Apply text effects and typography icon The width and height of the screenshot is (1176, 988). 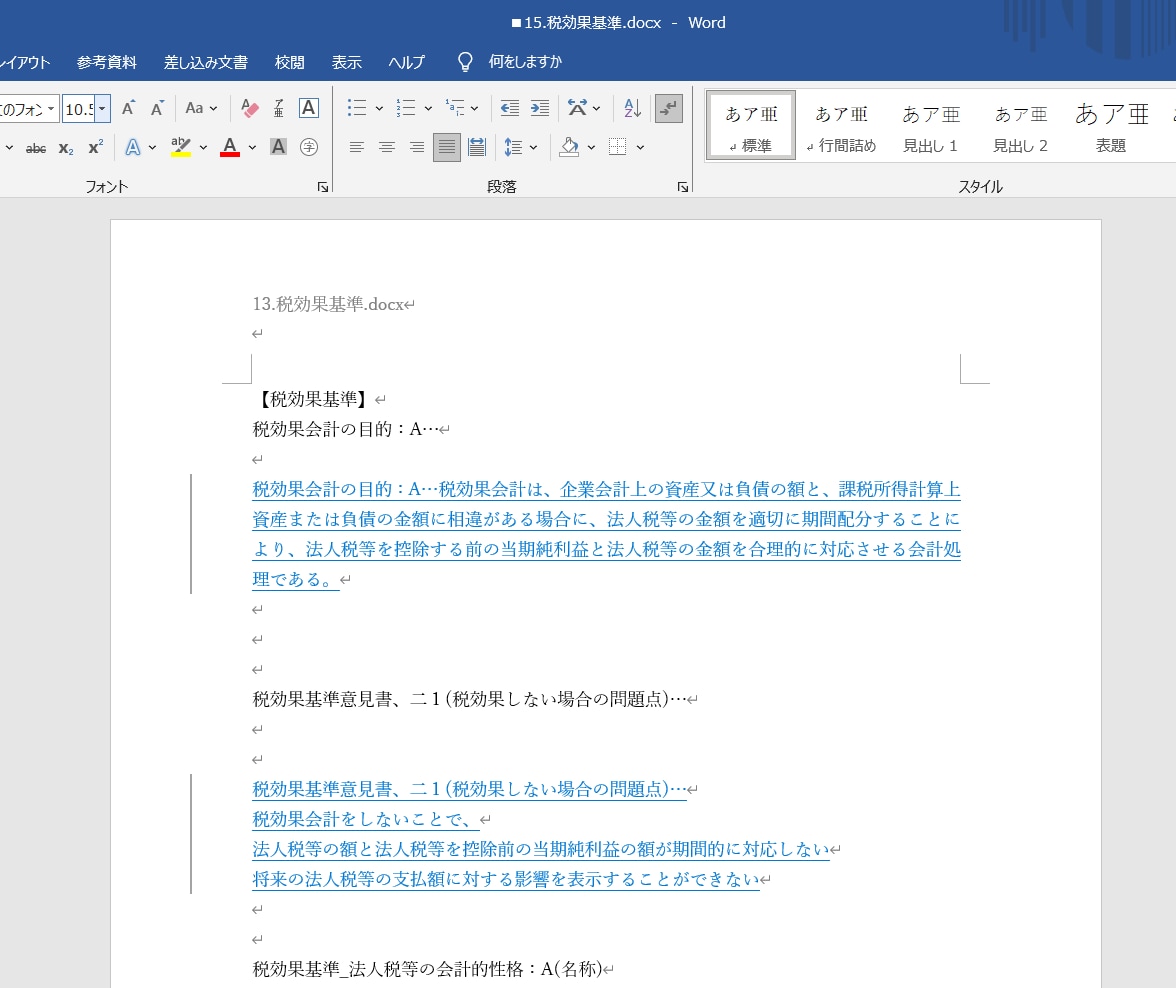(x=133, y=148)
